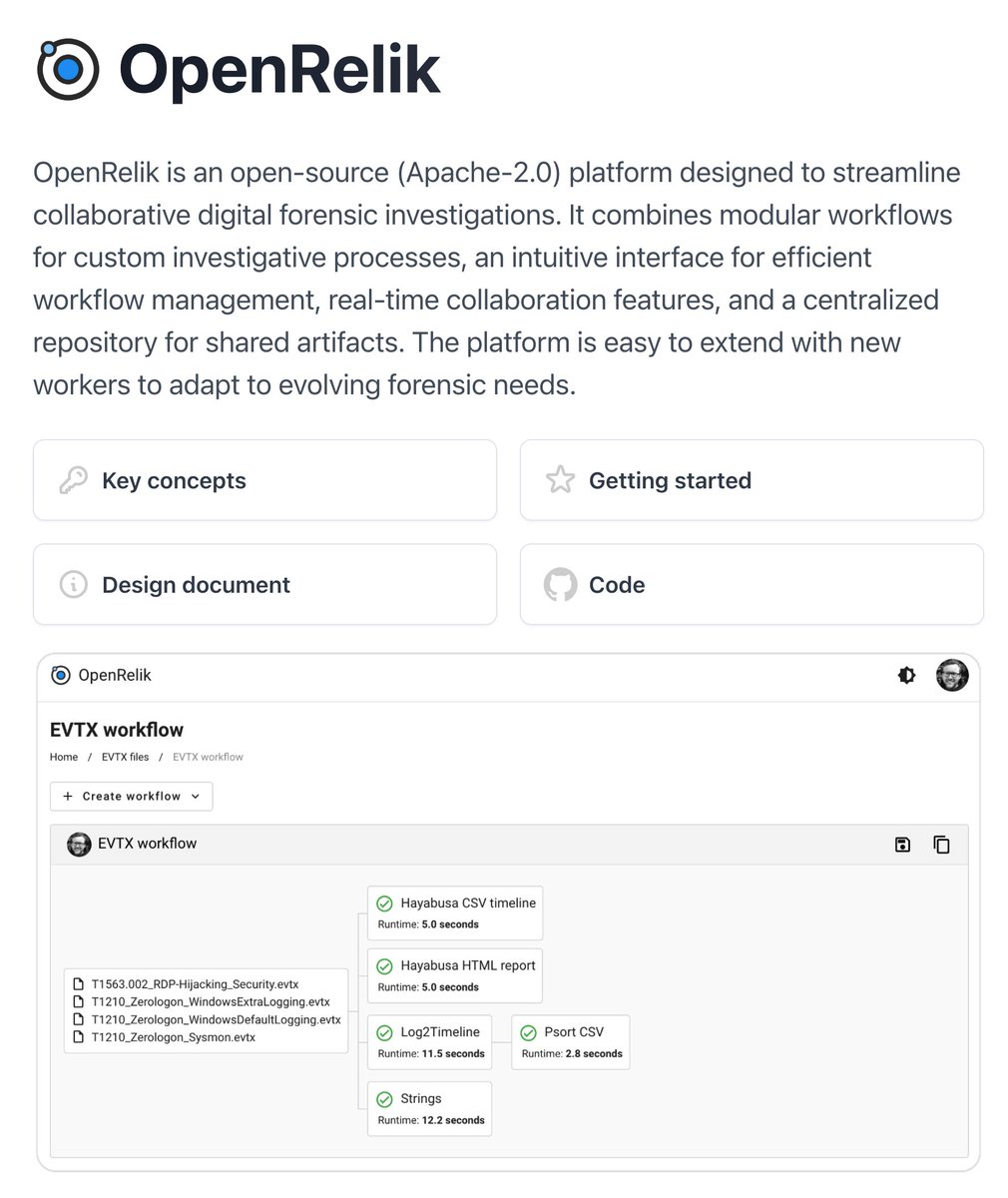Click the Log2Timeline runtime 11.5 seconds text
The image size is (1008, 1198).
(x=431, y=1053)
